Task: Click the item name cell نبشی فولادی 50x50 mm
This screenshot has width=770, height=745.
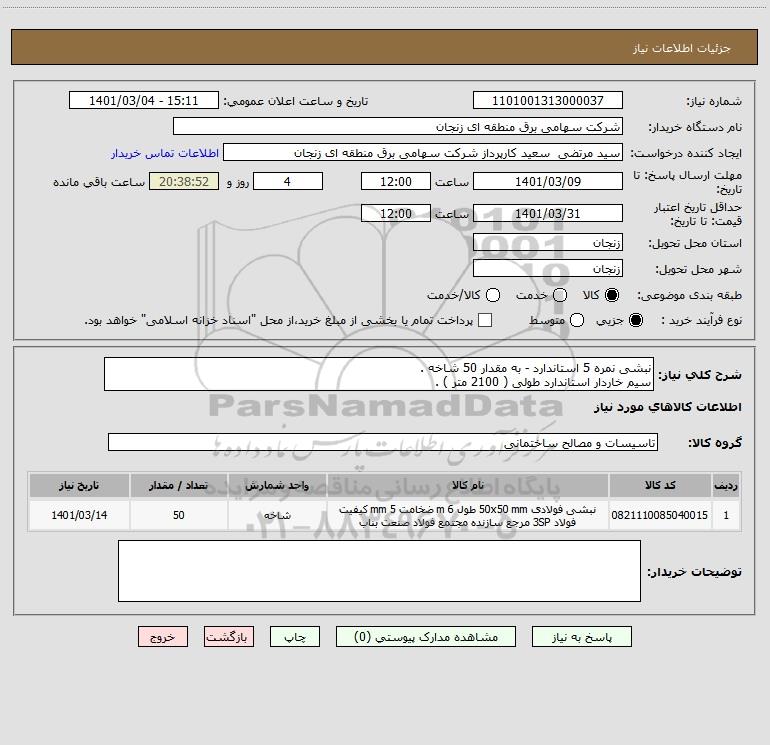Action: tap(468, 516)
